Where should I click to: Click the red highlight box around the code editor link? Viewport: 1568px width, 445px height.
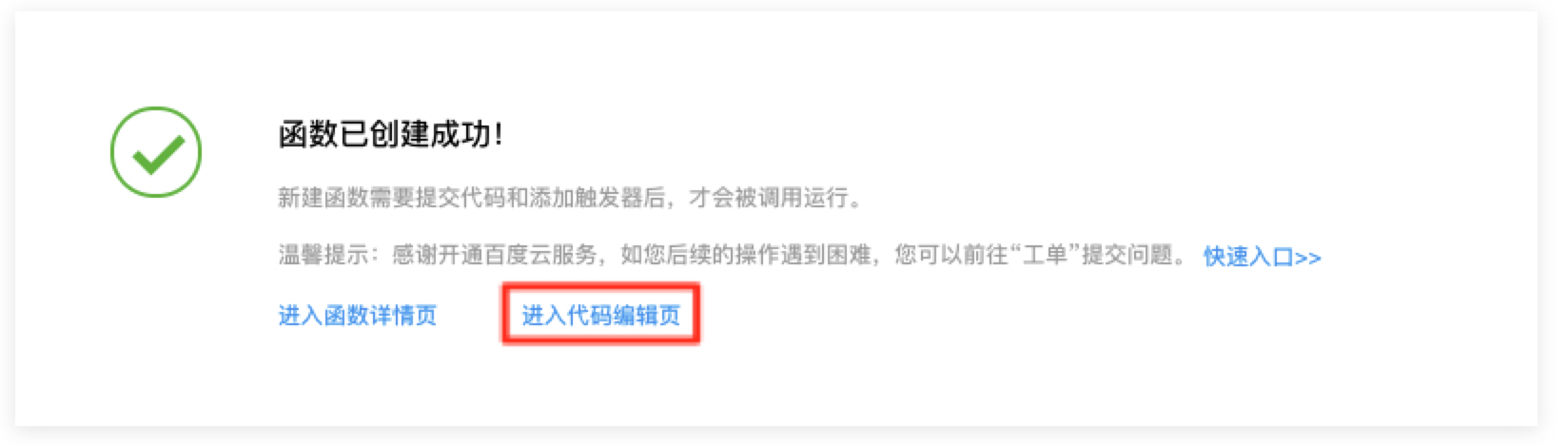[601, 313]
